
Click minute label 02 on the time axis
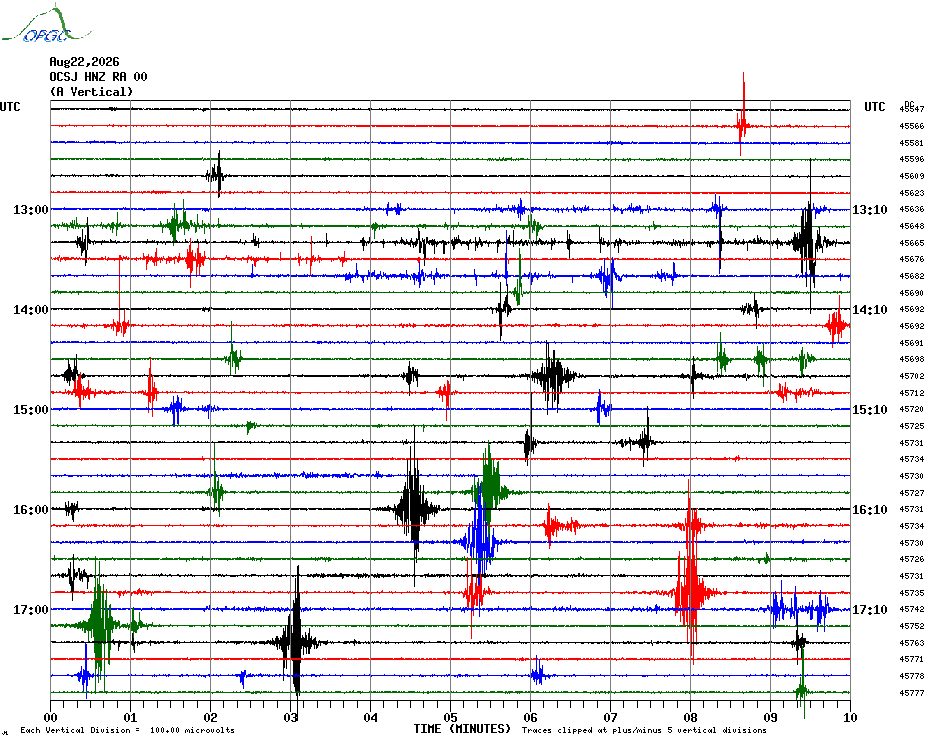point(211,717)
